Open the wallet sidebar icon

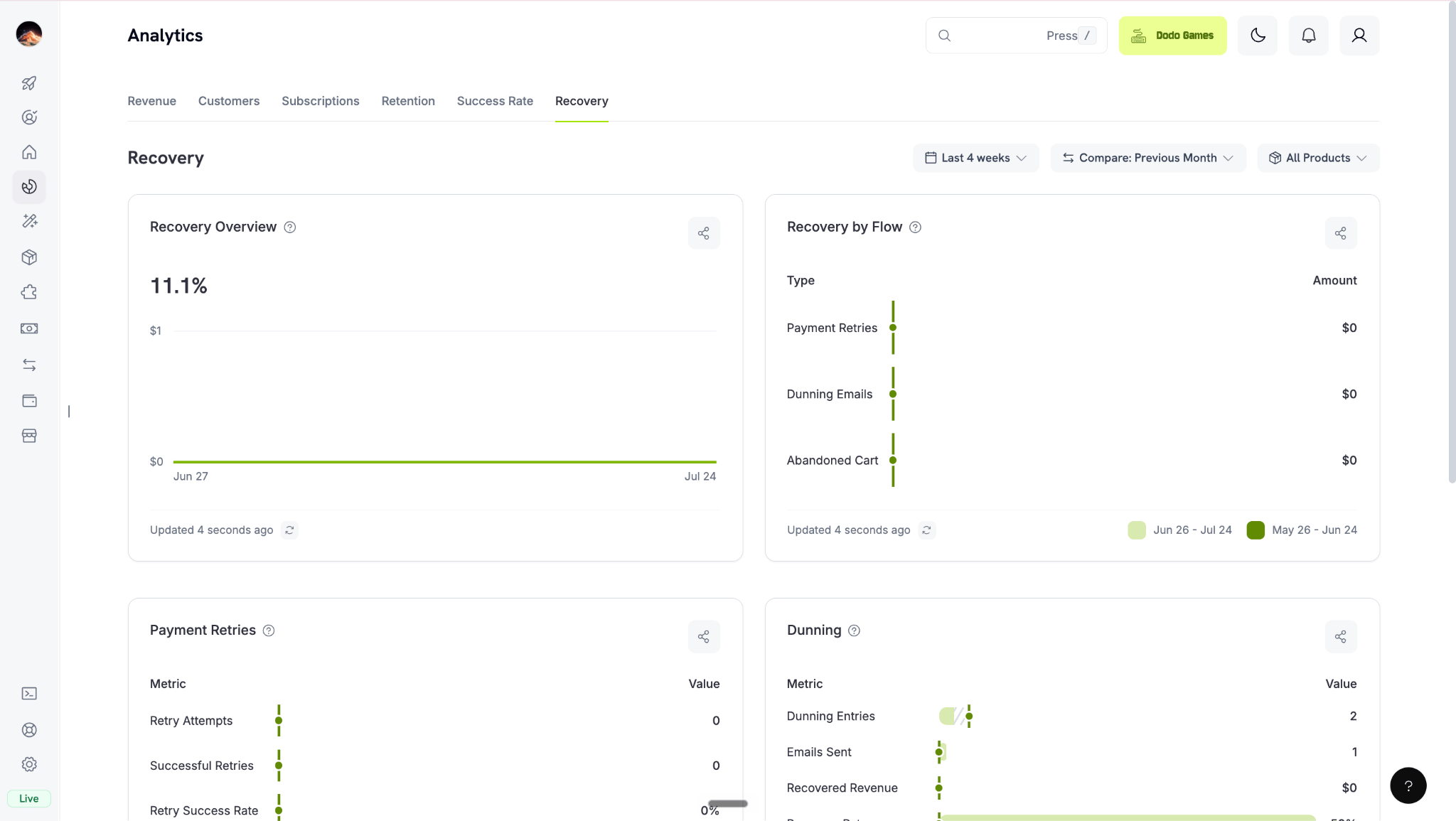tap(29, 401)
